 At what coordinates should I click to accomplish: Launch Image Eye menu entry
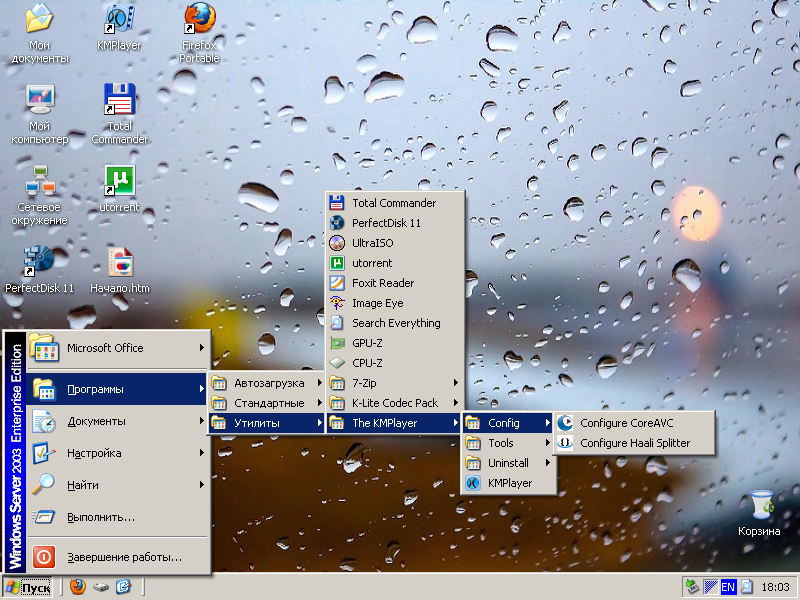point(395,303)
